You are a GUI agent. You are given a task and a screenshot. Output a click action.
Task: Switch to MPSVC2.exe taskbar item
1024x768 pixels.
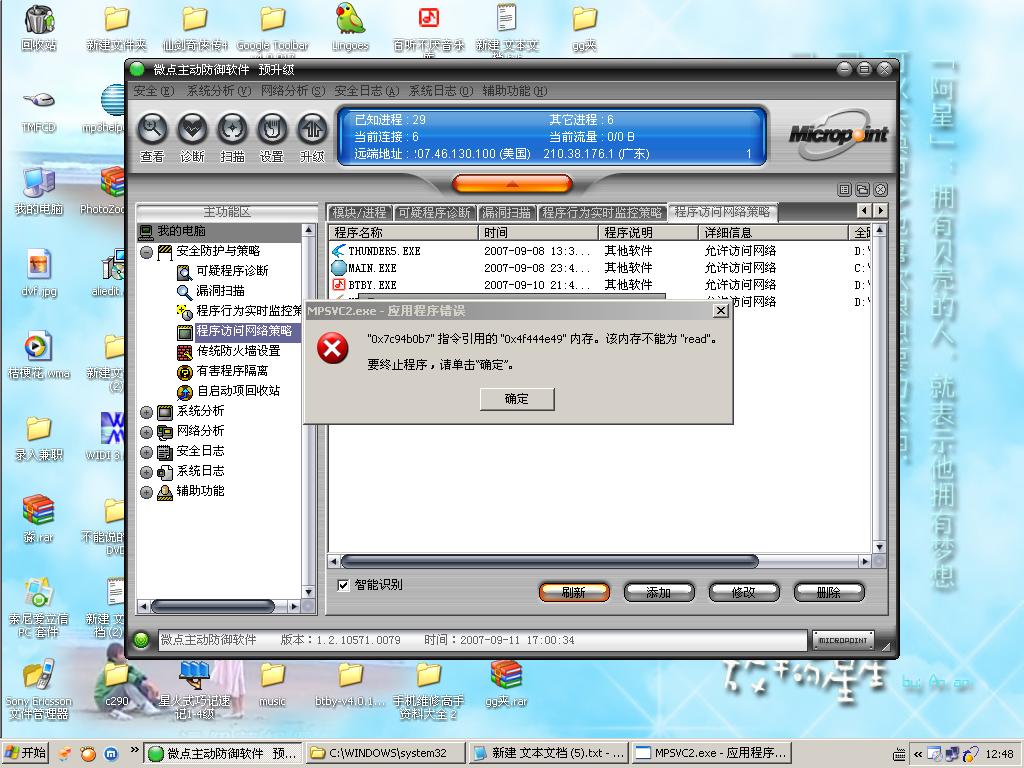pyautogui.click(x=712, y=753)
